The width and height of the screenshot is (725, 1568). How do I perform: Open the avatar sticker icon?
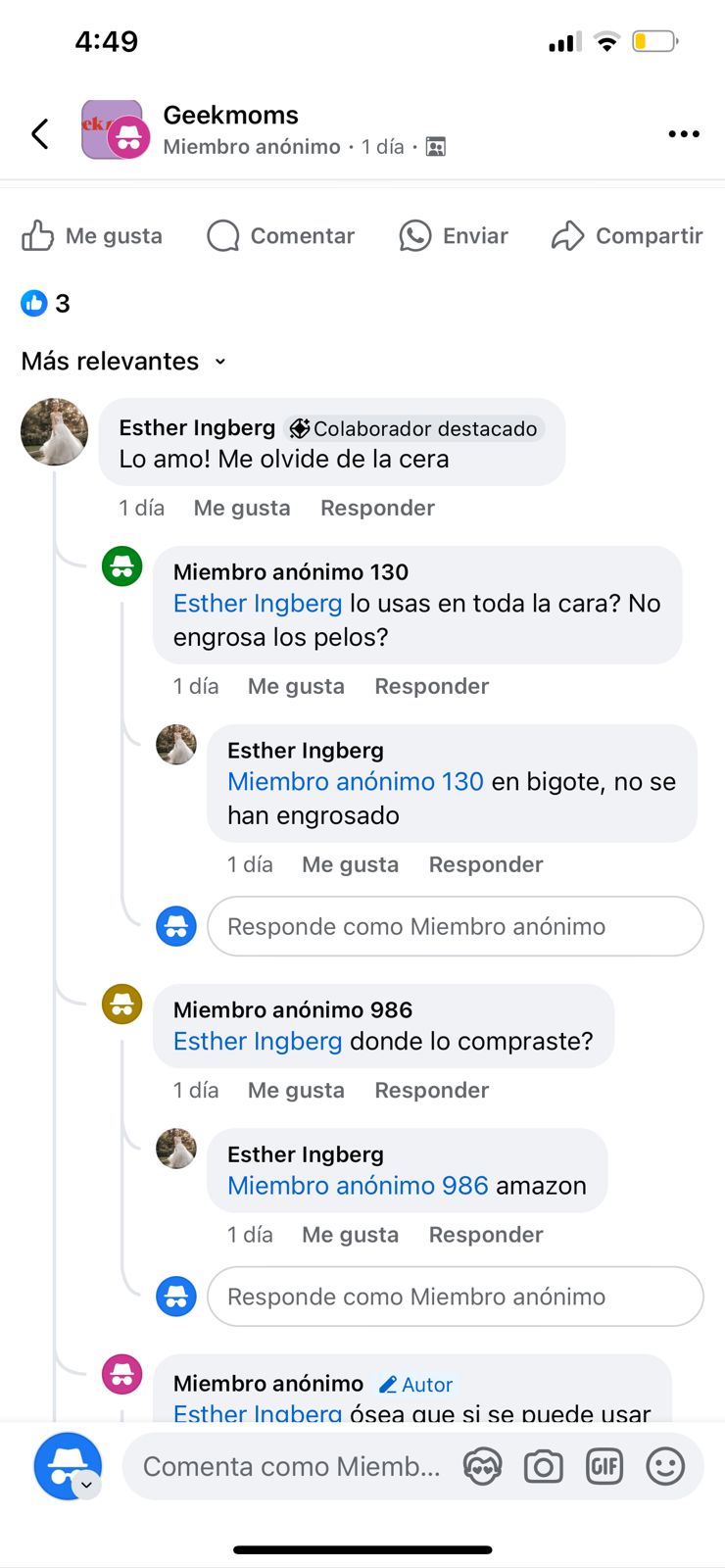click(x=482, y=1467)
